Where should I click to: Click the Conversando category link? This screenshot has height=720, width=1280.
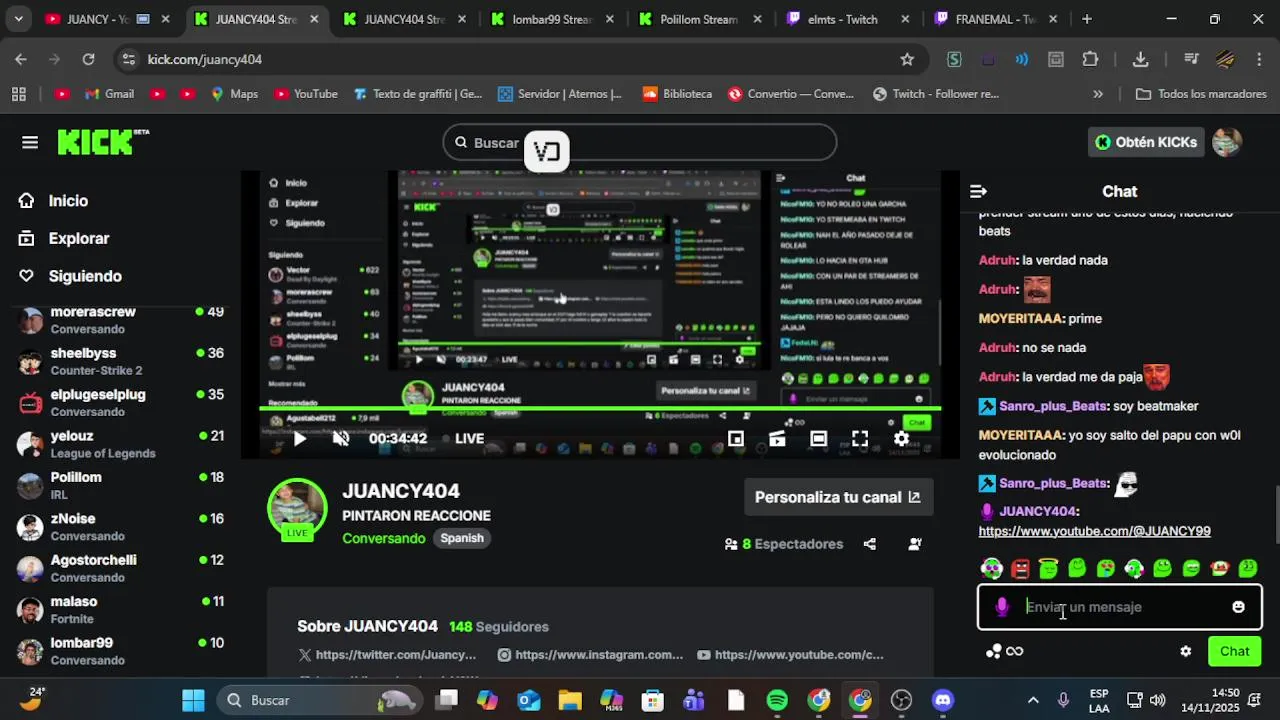[x=384, y=538]
